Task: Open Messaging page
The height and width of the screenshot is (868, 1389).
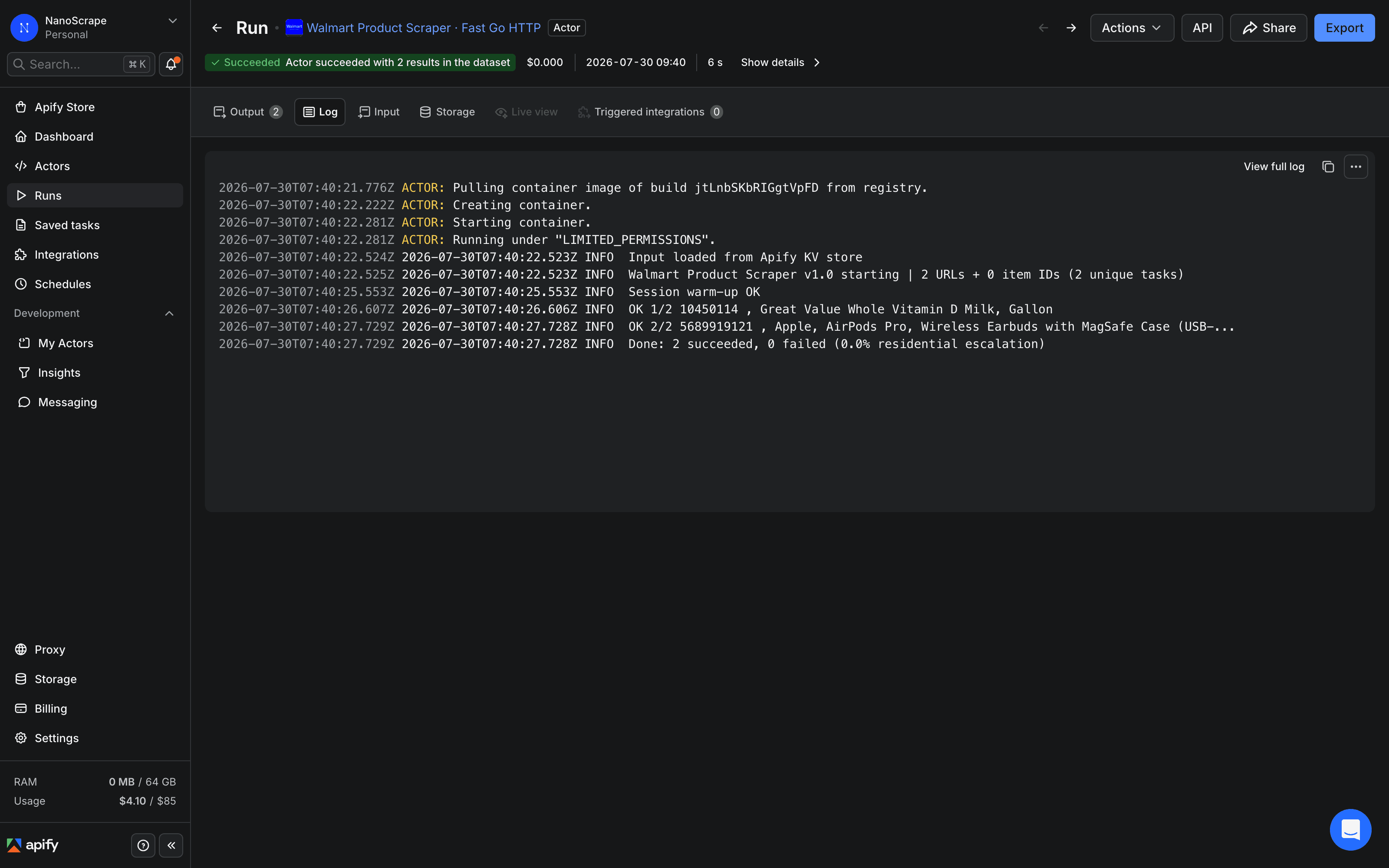Action: (x=95, y=402)
